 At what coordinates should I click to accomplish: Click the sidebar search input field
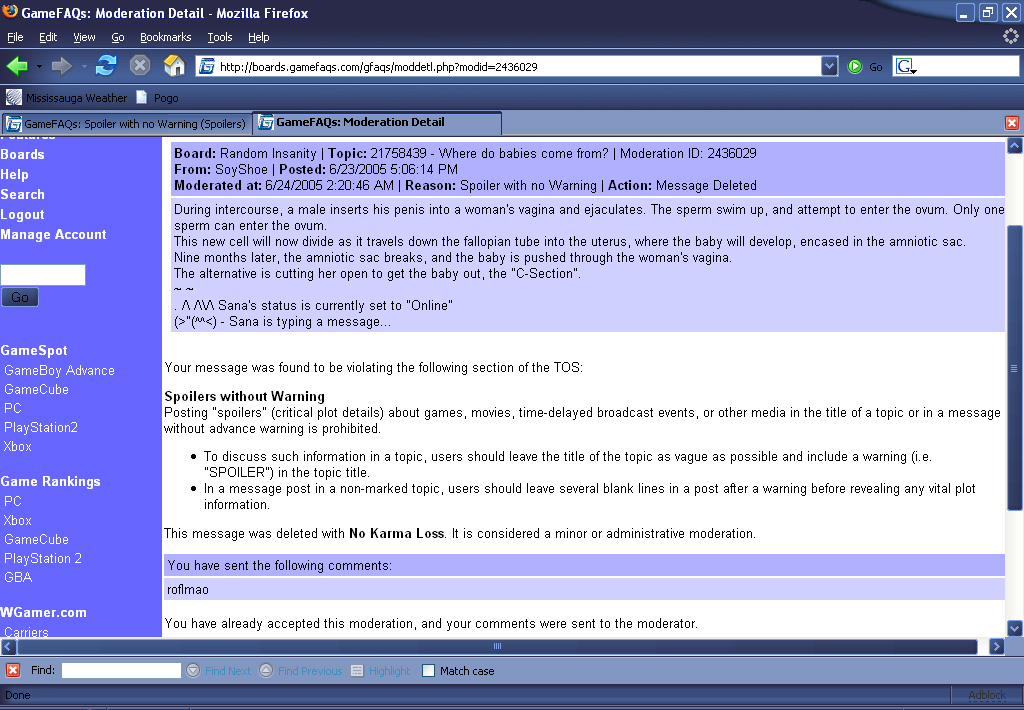click(x=43, y=275)
